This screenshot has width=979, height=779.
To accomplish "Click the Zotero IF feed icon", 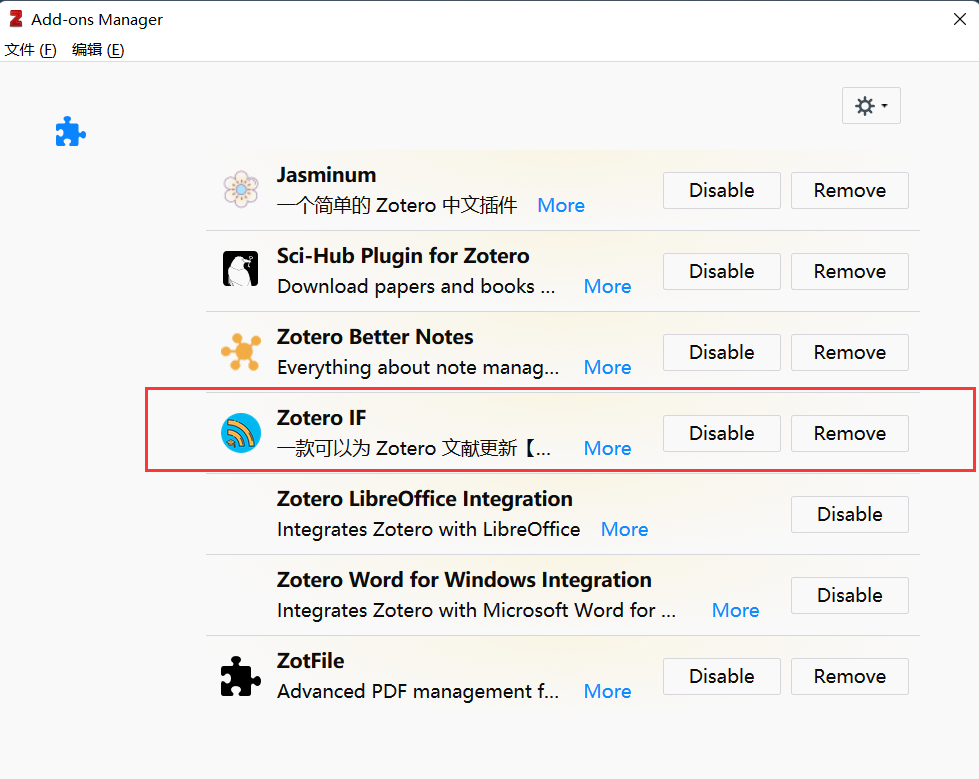I will pyautogui.click(x=241, y=433).
